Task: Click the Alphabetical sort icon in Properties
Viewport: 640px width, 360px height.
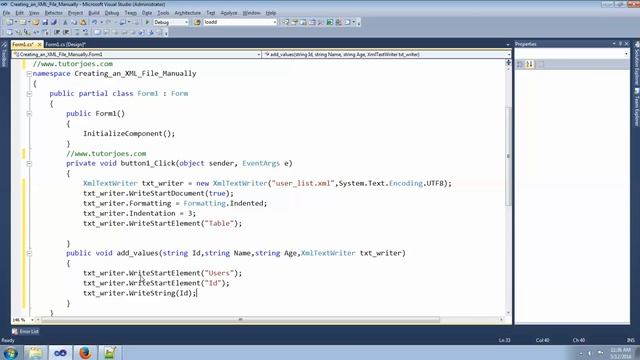Action: pos(529,64)
